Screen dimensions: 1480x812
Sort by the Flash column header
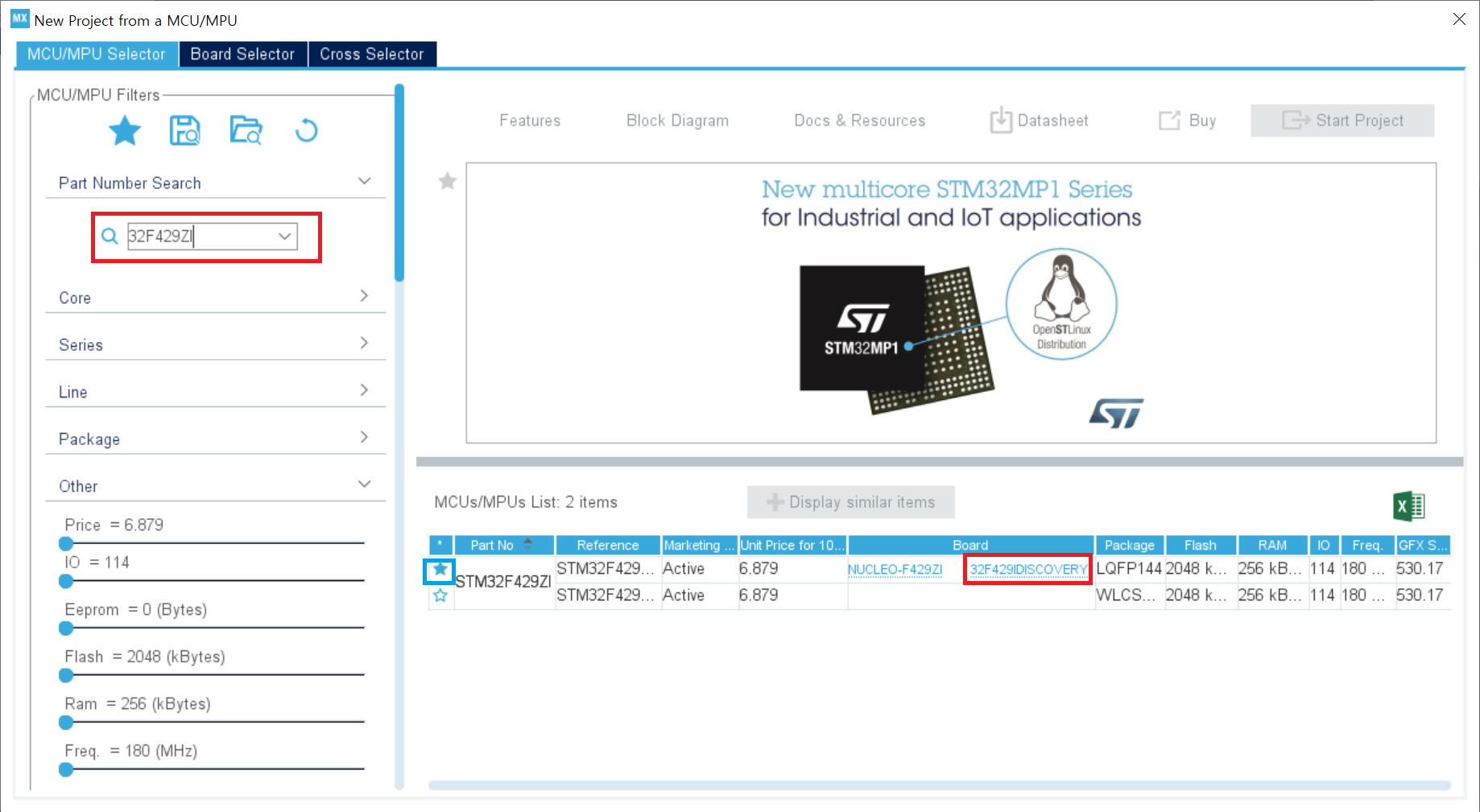pos(1200,545)
